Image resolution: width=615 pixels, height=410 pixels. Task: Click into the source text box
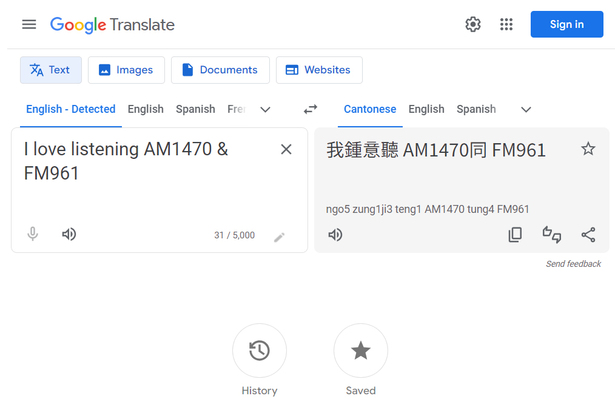pos(145,161)
